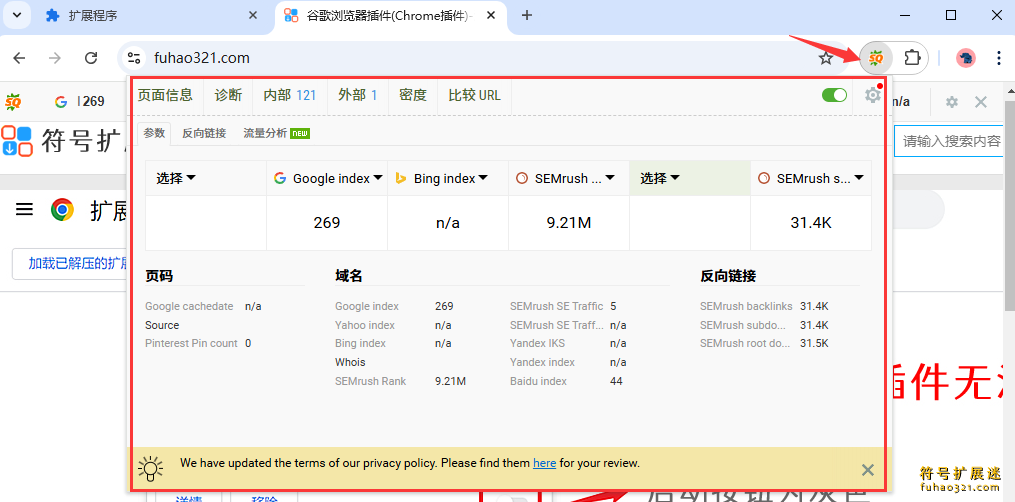The height and width of the screenshot is (502, 1015).
Task: Click the Yandex IKS label
Action: point(536,344)
